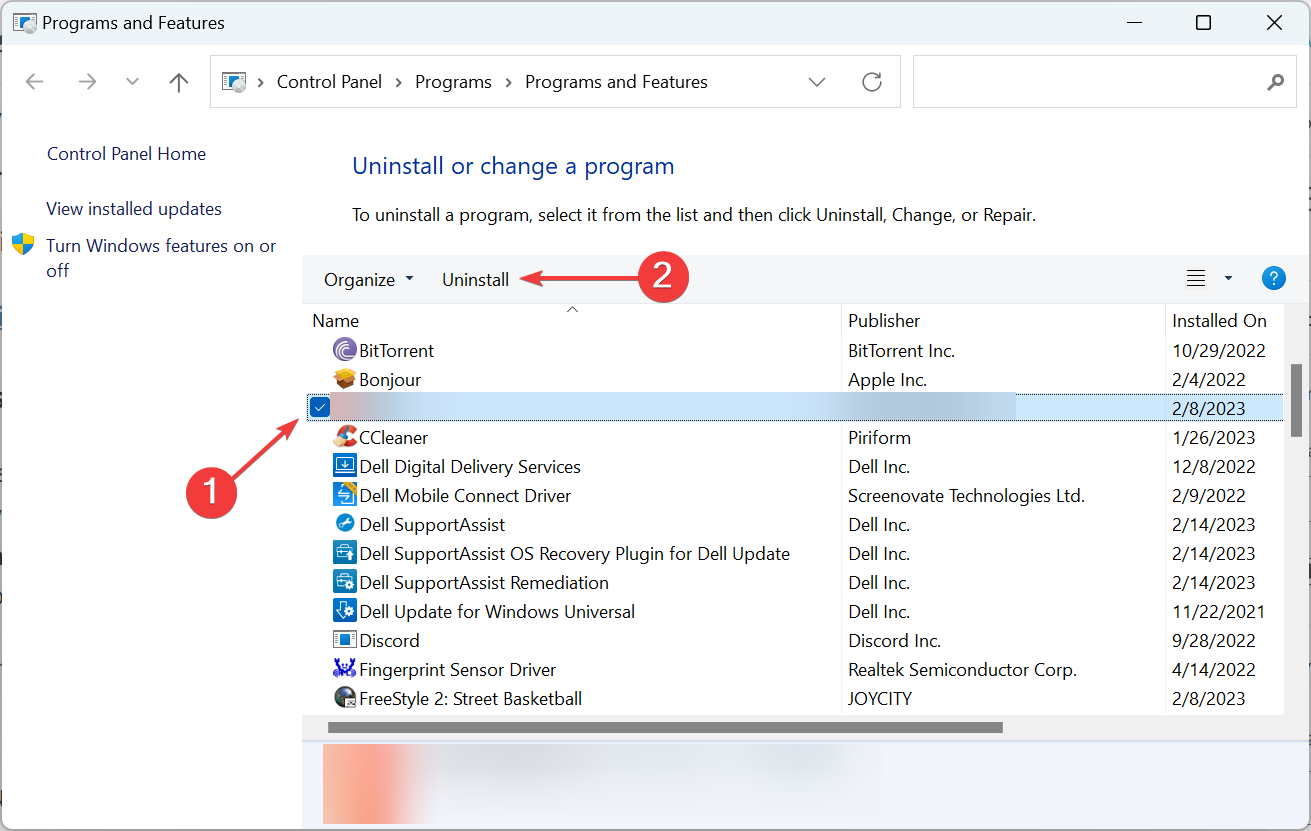The width and height of the screenshot is (1311, 831).
Task: Click the Dell SupportAssist OS Recovery Plugin icon
Action: coord(344,553)
